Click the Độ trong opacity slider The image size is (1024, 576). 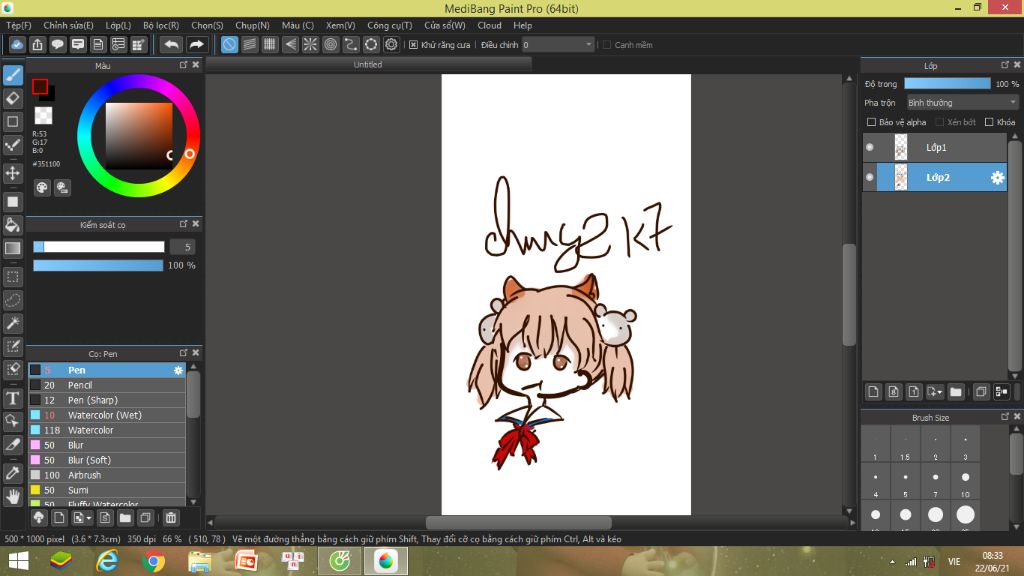point(947,84)
